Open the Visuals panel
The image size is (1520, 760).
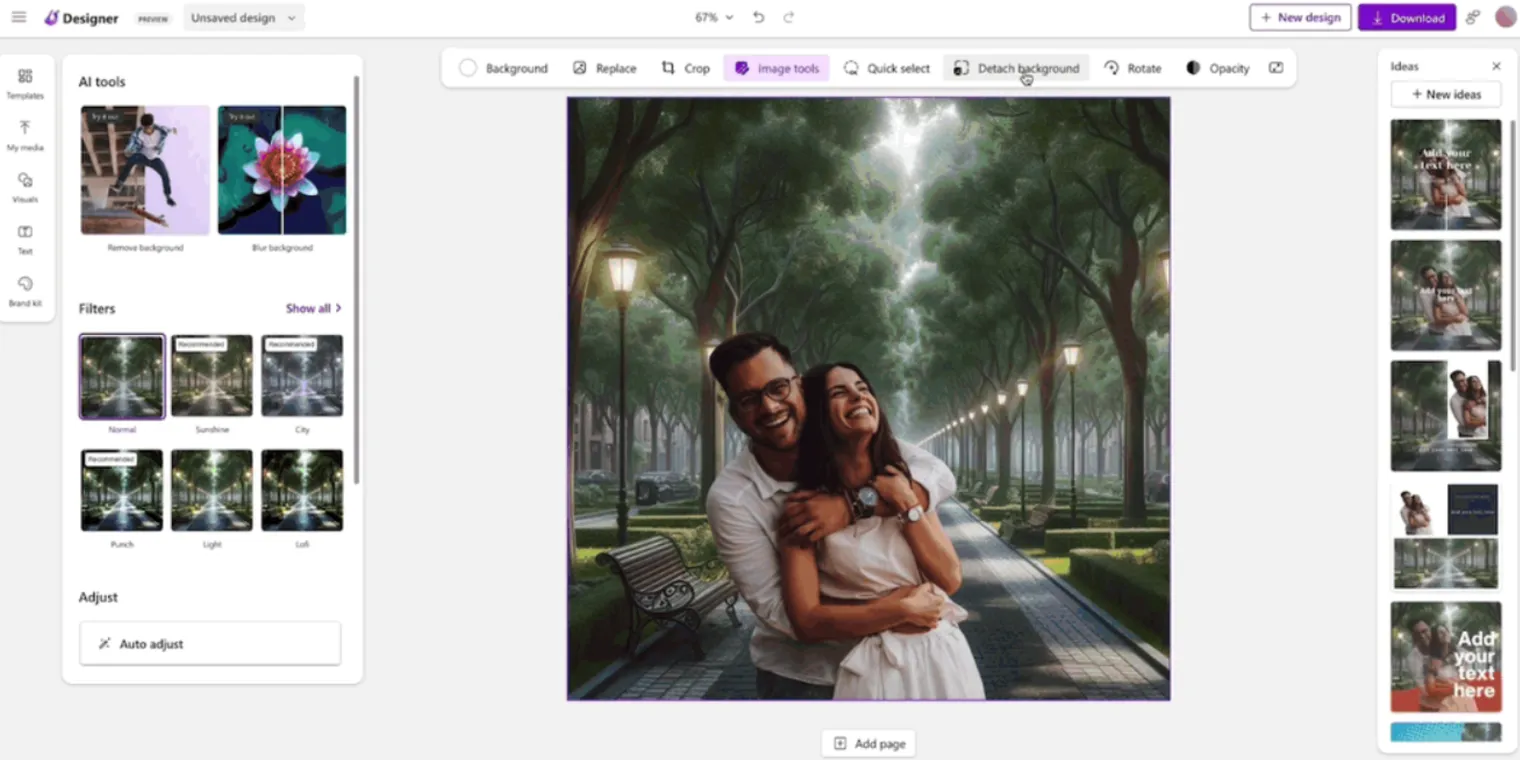pos(25,187)
